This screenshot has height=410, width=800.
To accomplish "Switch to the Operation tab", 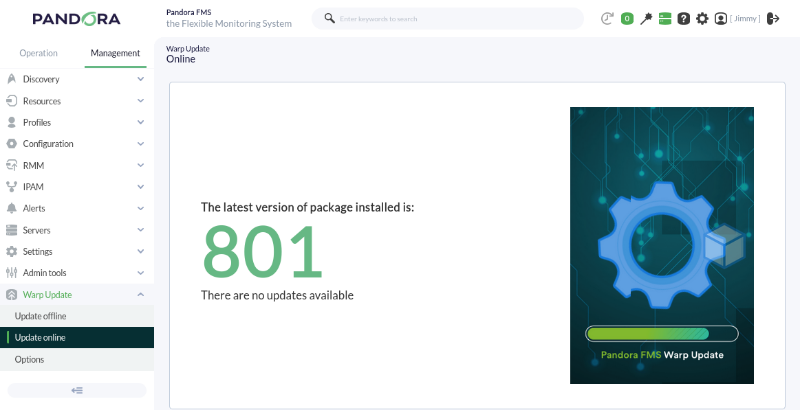I will [38, 53].
